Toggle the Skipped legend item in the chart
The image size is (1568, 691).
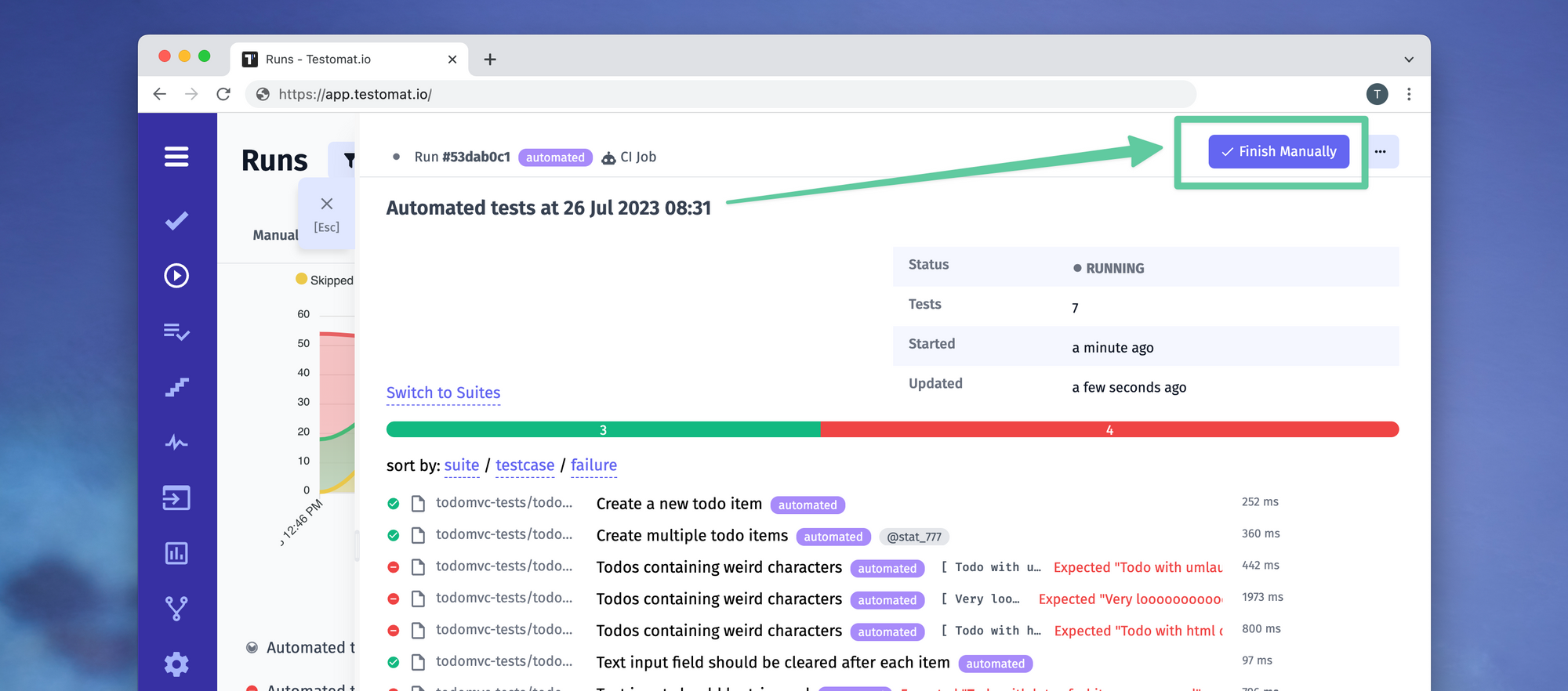point(325,280)
